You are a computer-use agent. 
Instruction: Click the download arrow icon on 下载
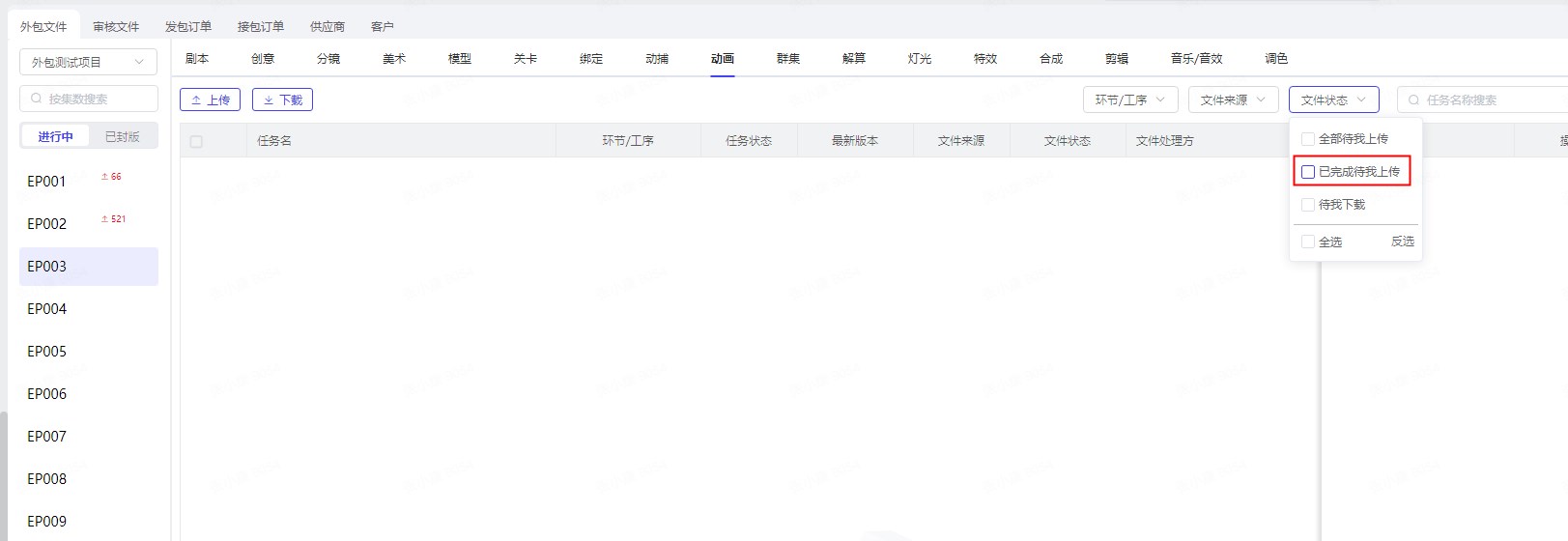(269, 100)
